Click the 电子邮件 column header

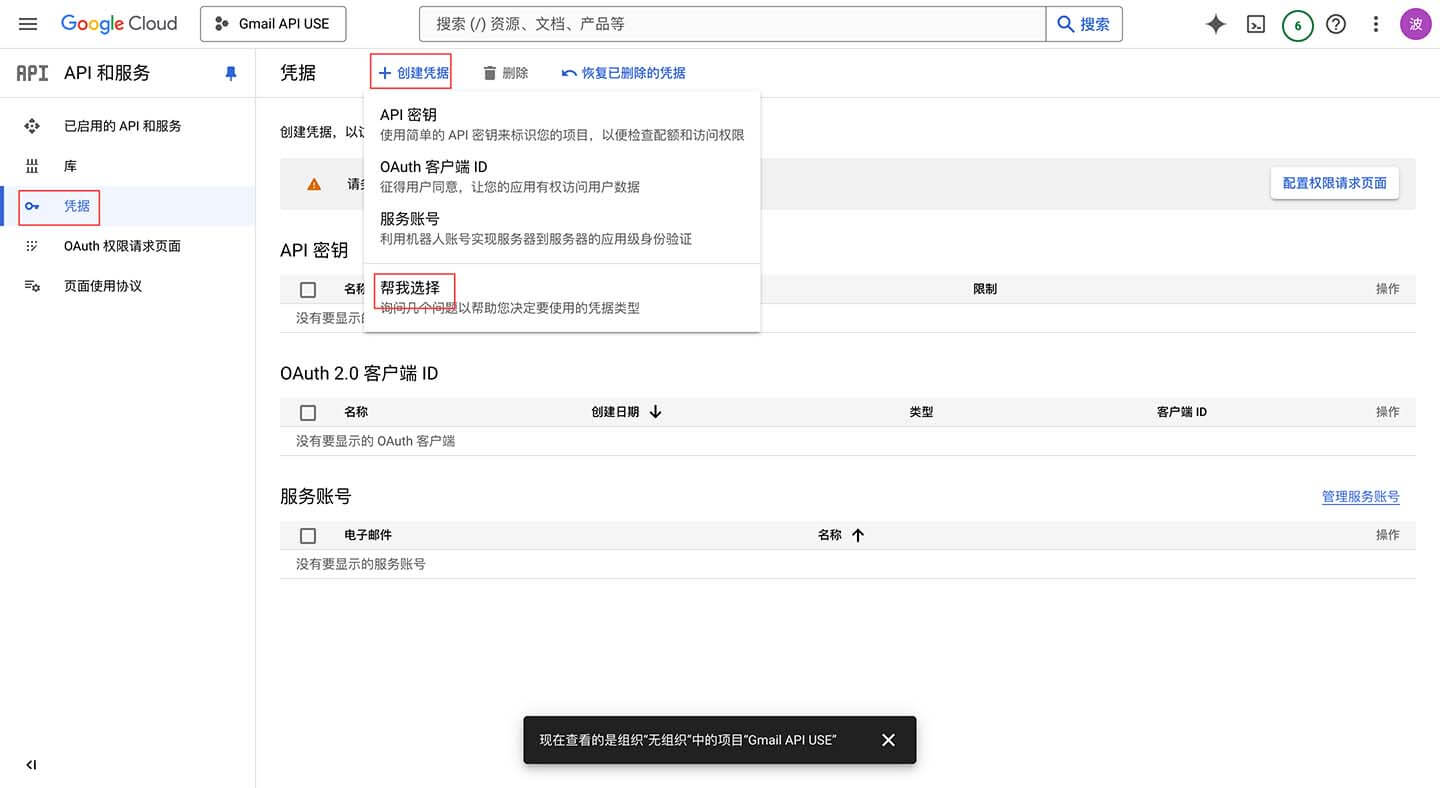coord(368,535)
